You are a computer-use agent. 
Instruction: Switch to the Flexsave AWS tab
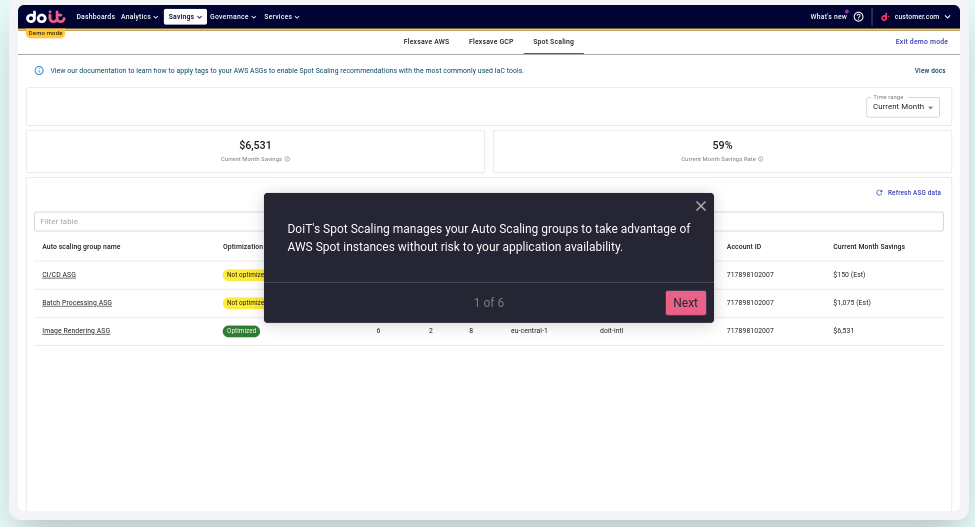point(426,42)
